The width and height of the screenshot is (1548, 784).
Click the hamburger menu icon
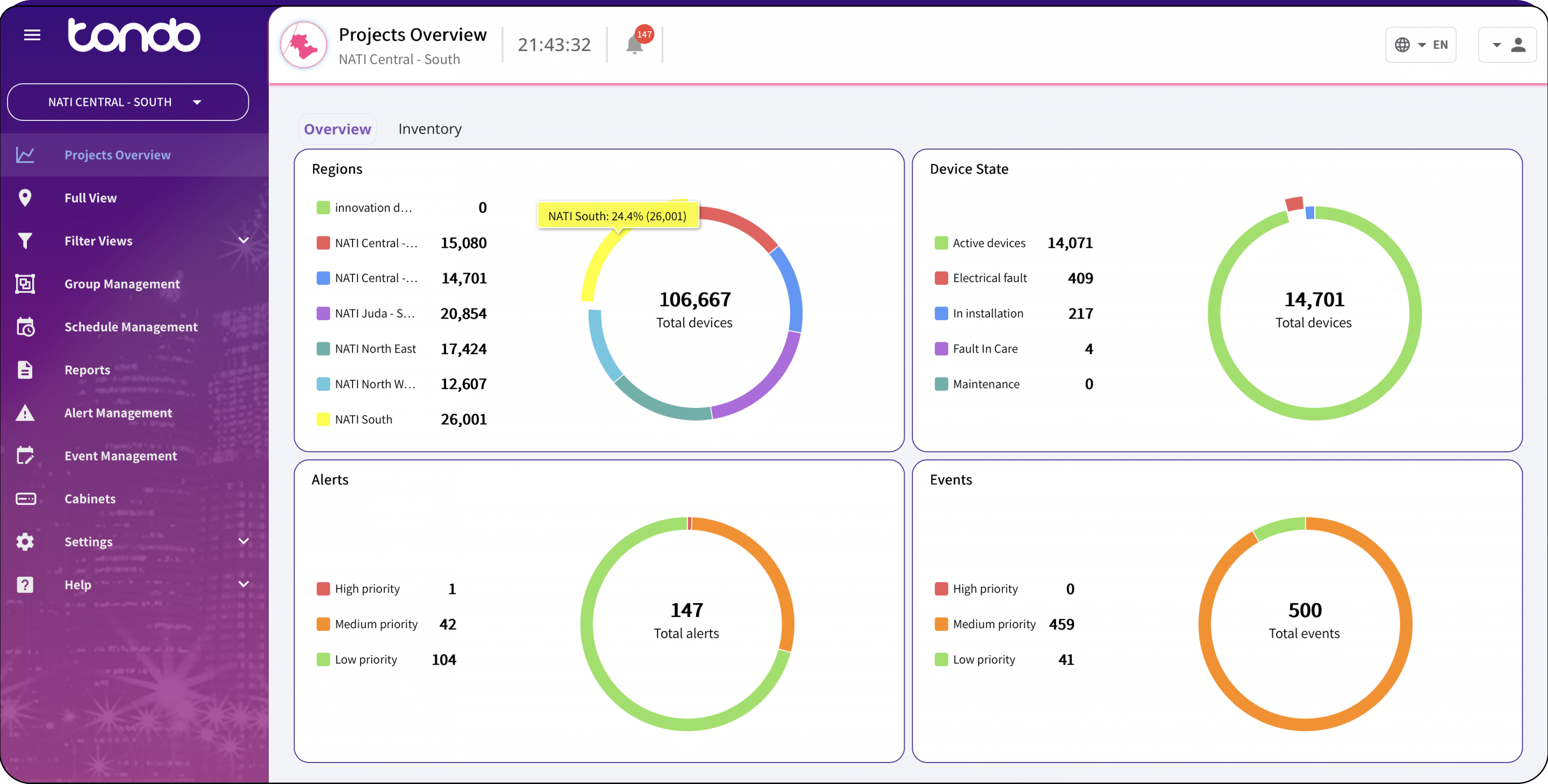pyautogui.click(x=32, y=35)
